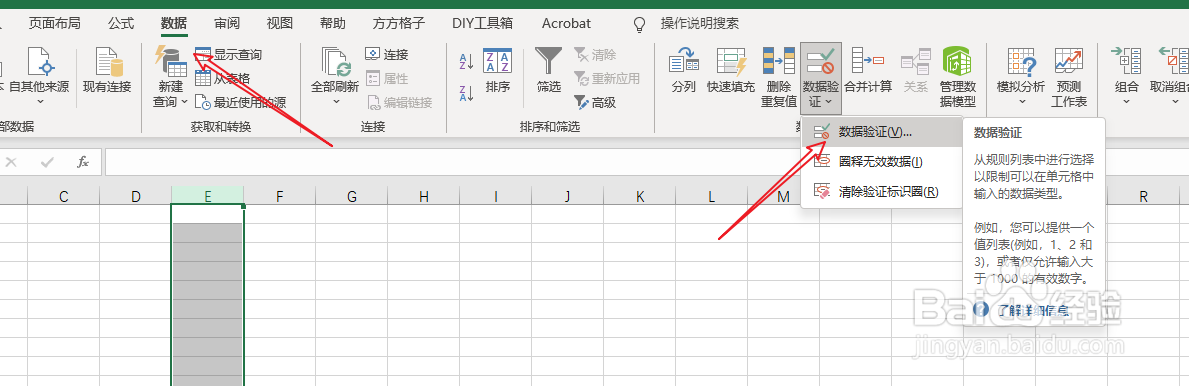This screenshot has height=386, width=1189.
Task: Expand the 数据验证 button dropdown arrow
Action: coord(829,102)
